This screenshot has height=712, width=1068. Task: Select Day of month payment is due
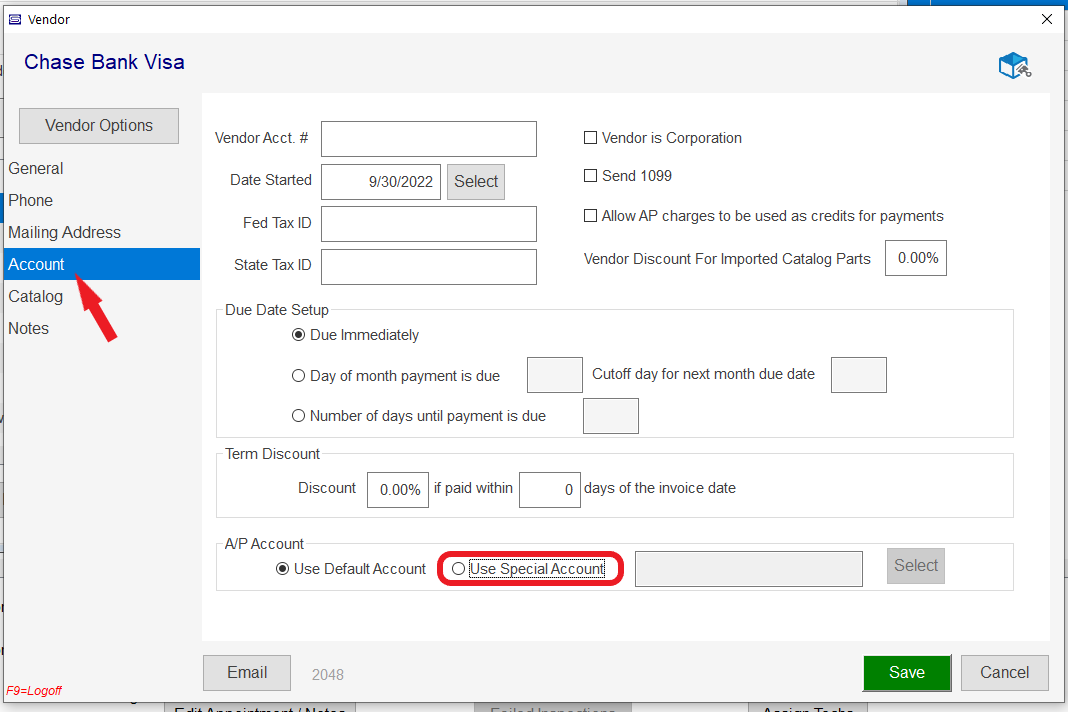298,376
